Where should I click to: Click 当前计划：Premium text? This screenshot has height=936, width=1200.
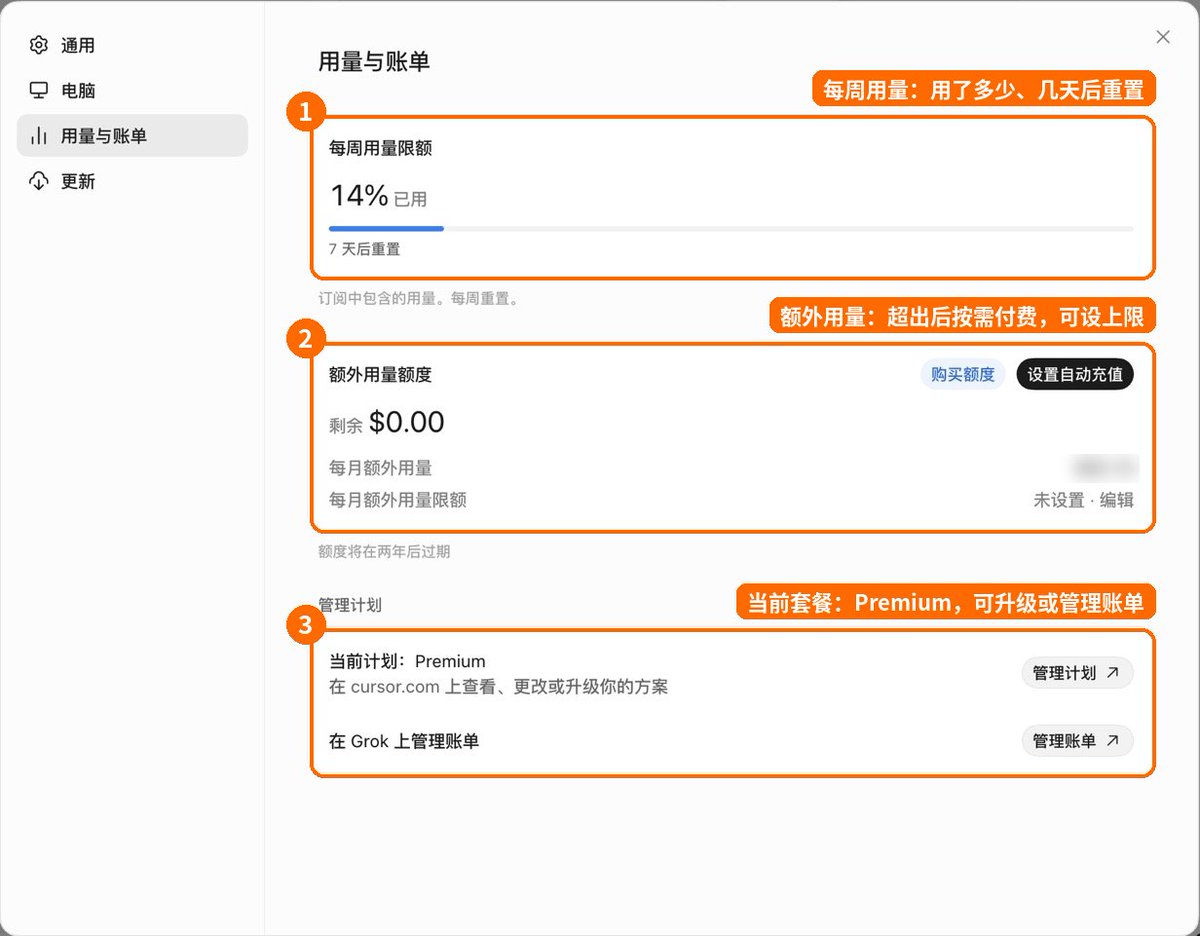[x=407, y=661]
